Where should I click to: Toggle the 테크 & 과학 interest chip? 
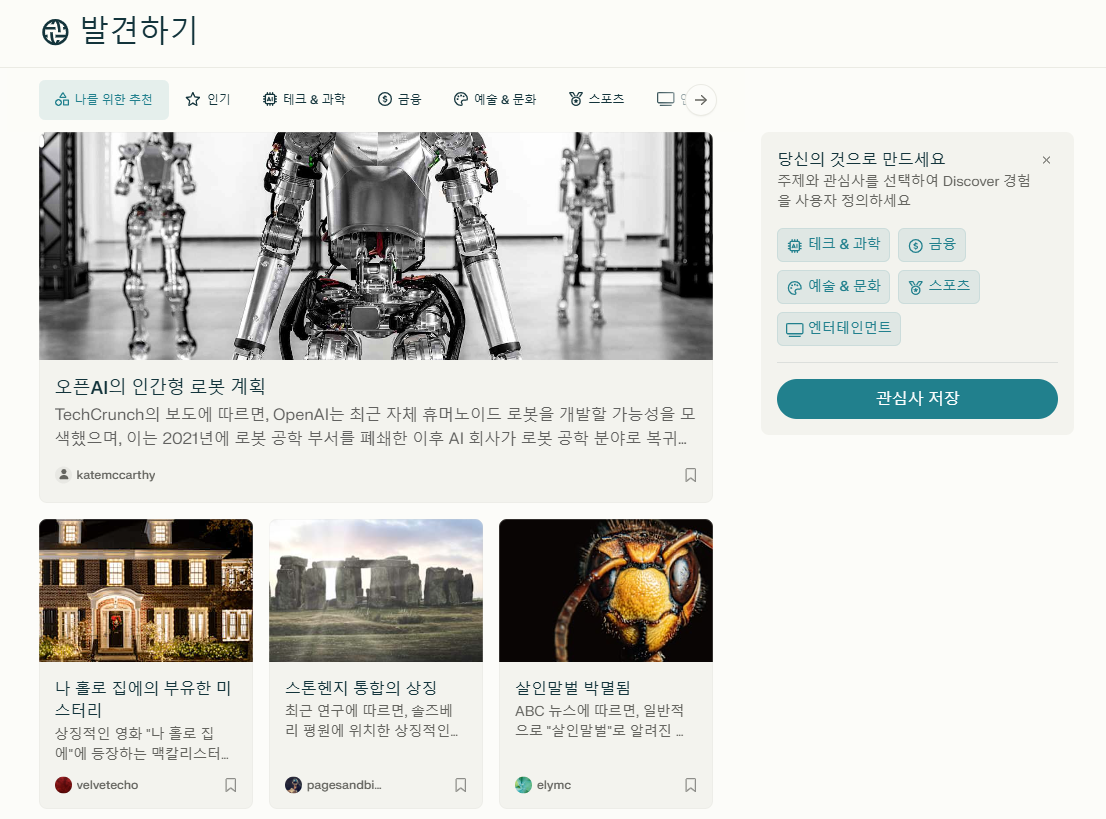tap(833, 244)
